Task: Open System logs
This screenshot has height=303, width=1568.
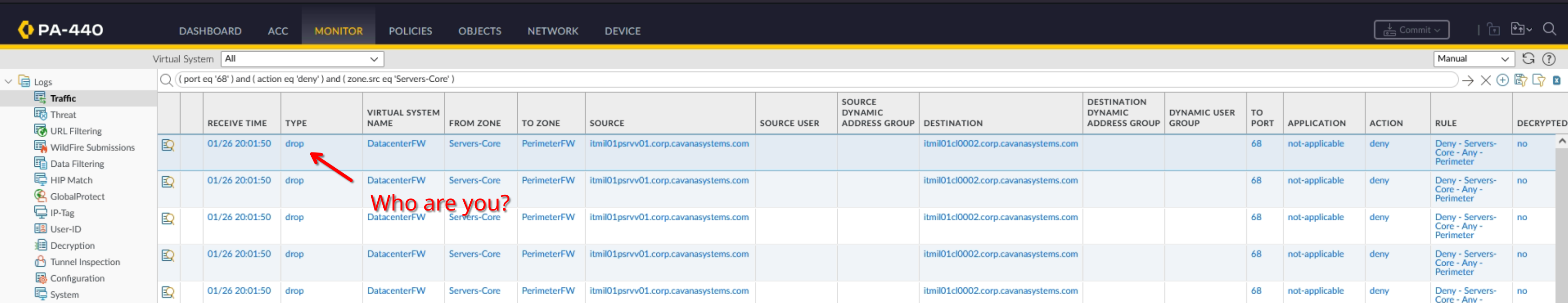Action: click(65, 295)
